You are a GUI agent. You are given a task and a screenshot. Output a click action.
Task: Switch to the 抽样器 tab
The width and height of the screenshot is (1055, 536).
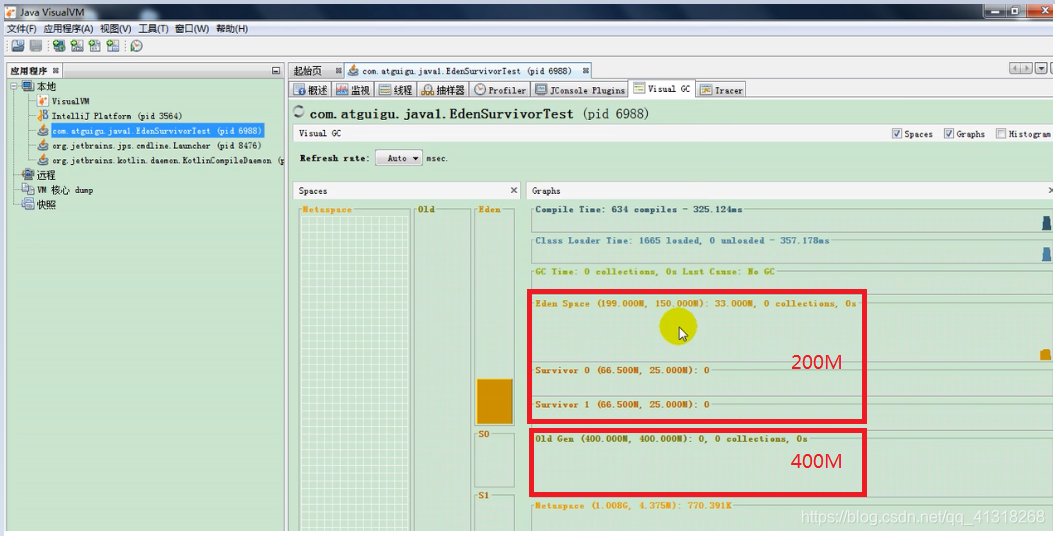point(443,90)
